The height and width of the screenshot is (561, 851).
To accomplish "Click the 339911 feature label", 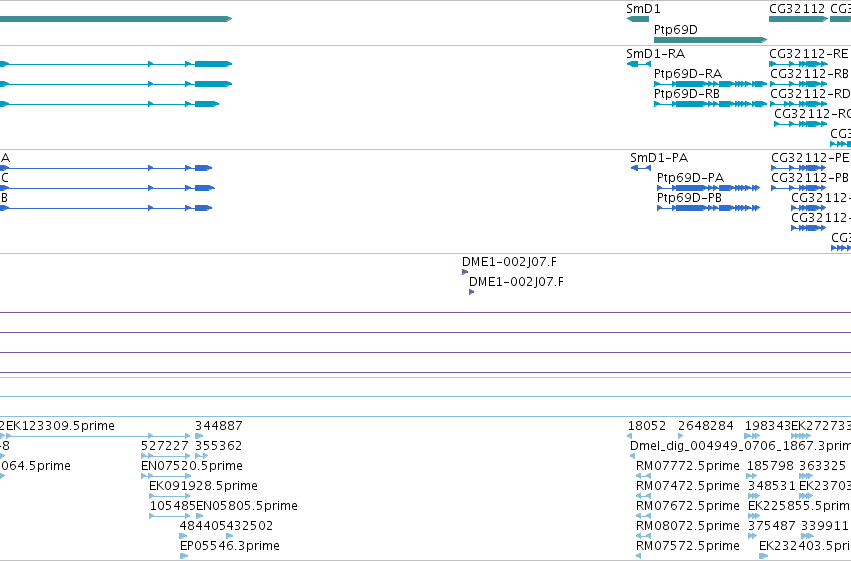I will (x=824, y=526).
